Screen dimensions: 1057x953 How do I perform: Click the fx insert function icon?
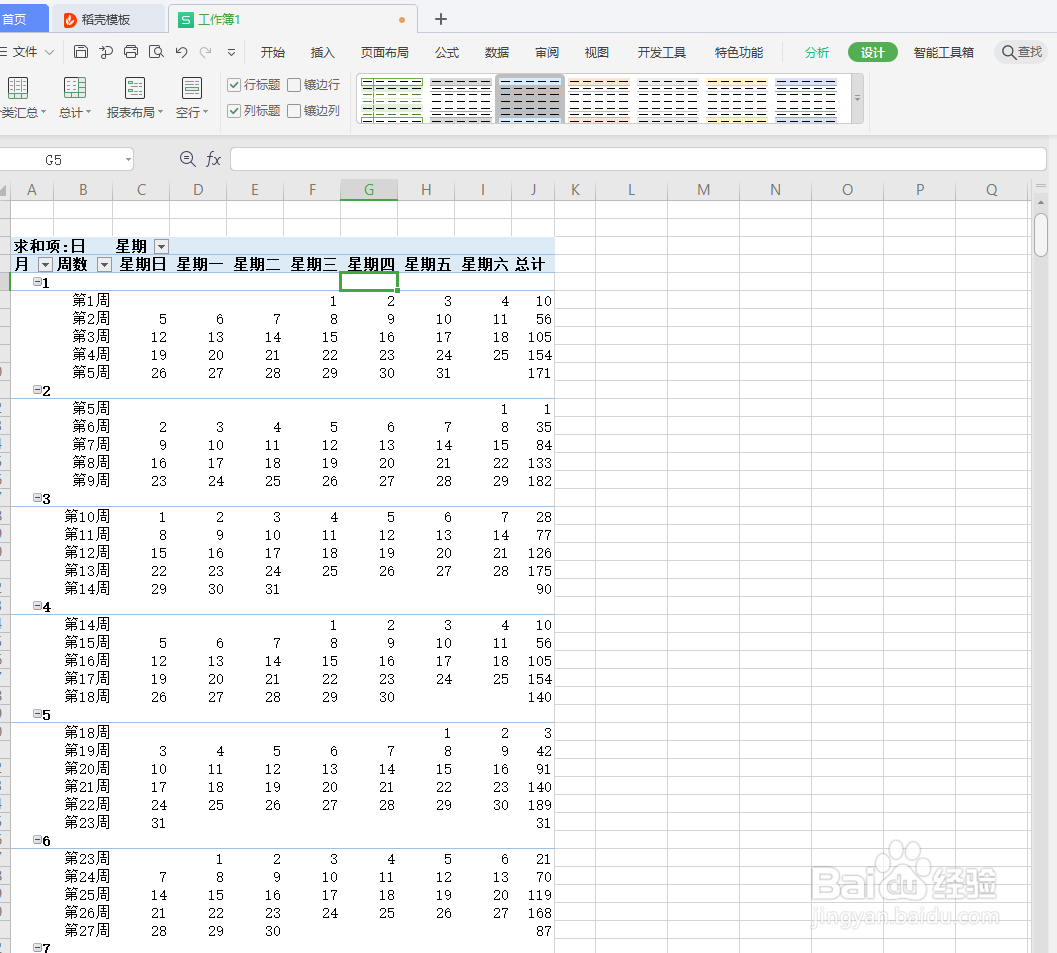click(213, 159)
